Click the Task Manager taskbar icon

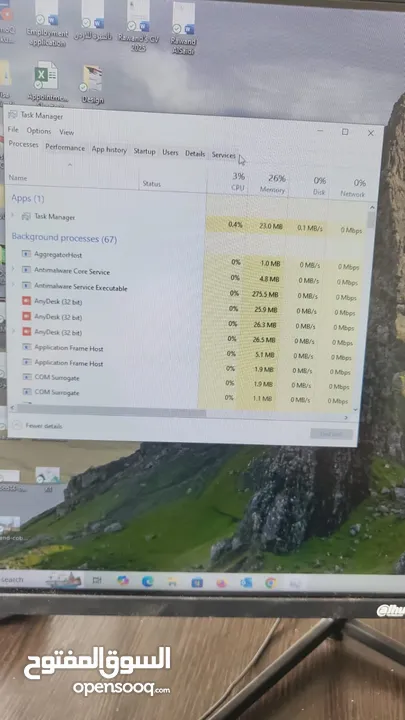pos(295,584)
